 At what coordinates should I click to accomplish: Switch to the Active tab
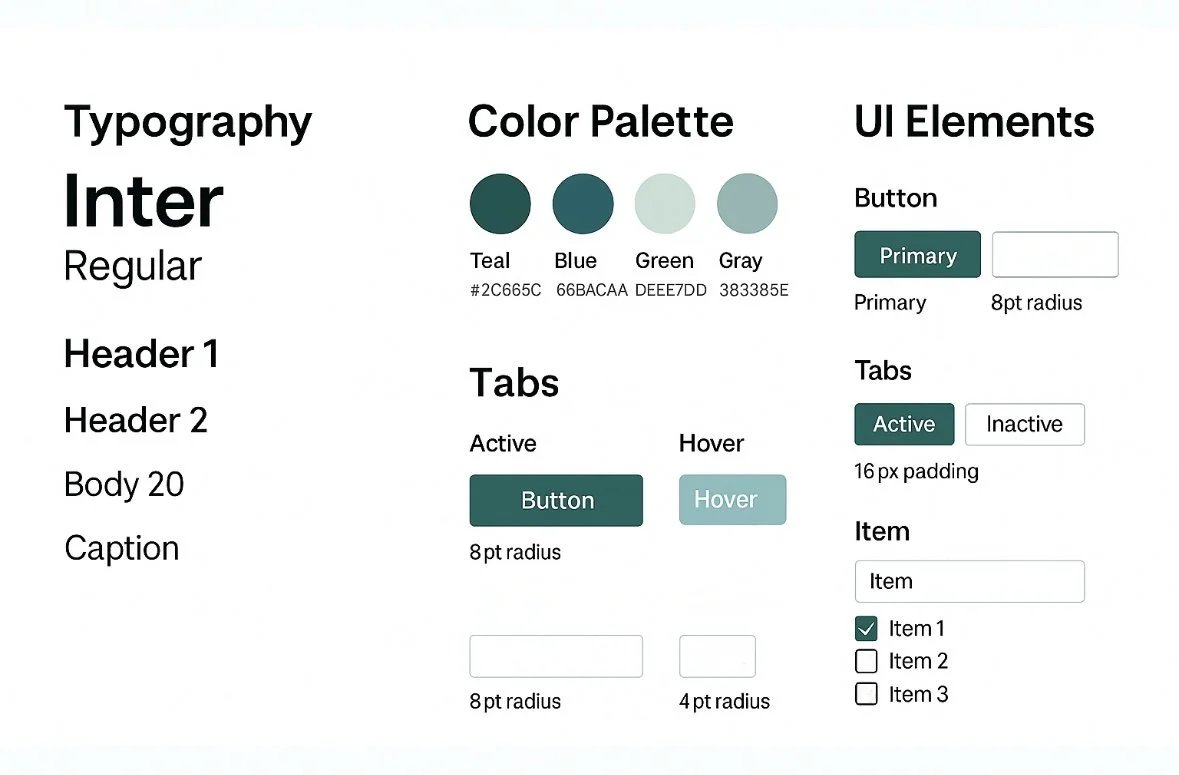(905, 424)
